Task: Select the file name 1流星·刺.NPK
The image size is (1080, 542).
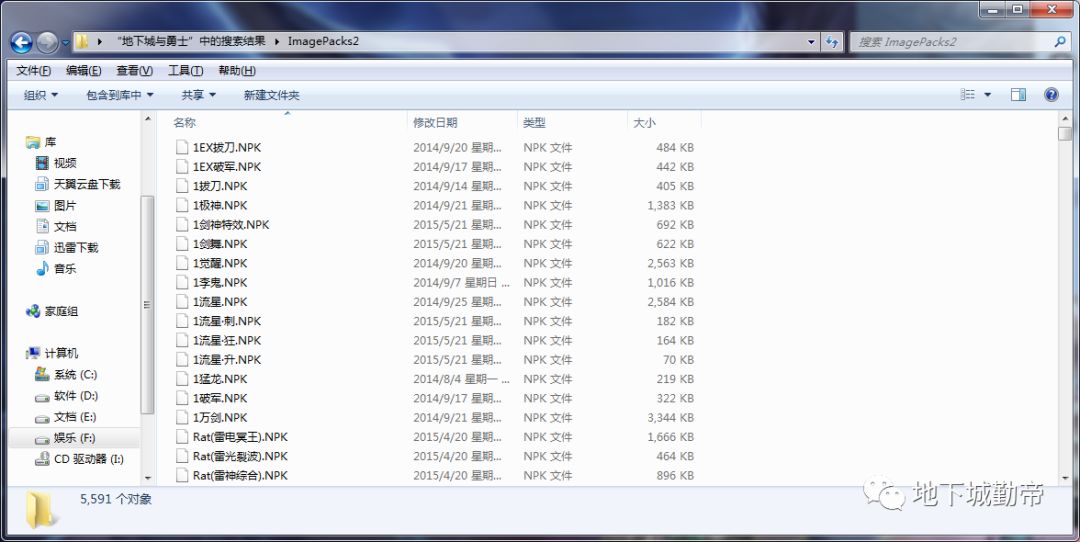Action: click(227, 321)
